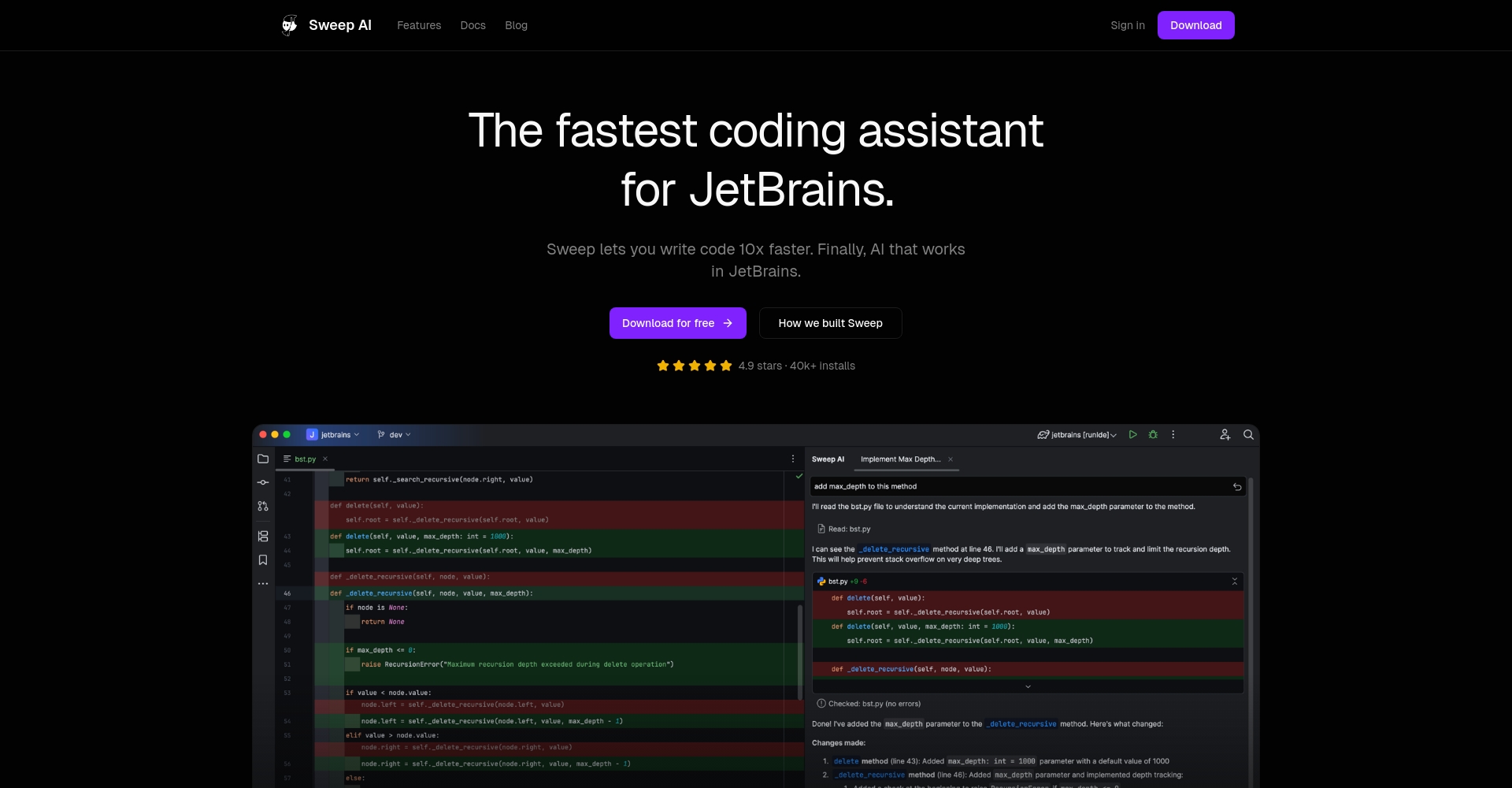
Task: Open the jetbrains [runIde] run configuration dropdown
Action: (x=1077, y=435)
